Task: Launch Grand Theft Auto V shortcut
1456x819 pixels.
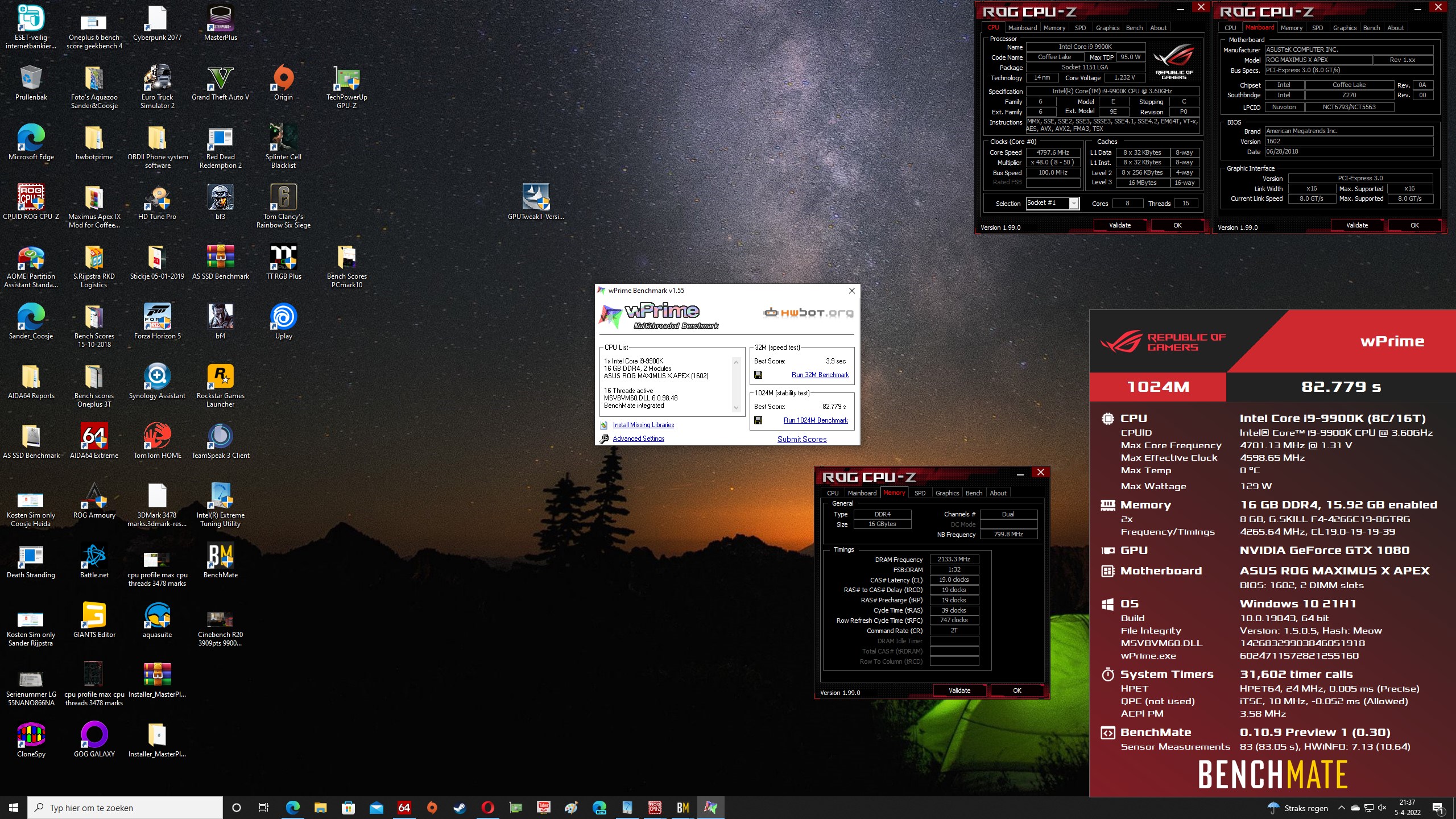Action: point(220,83)
